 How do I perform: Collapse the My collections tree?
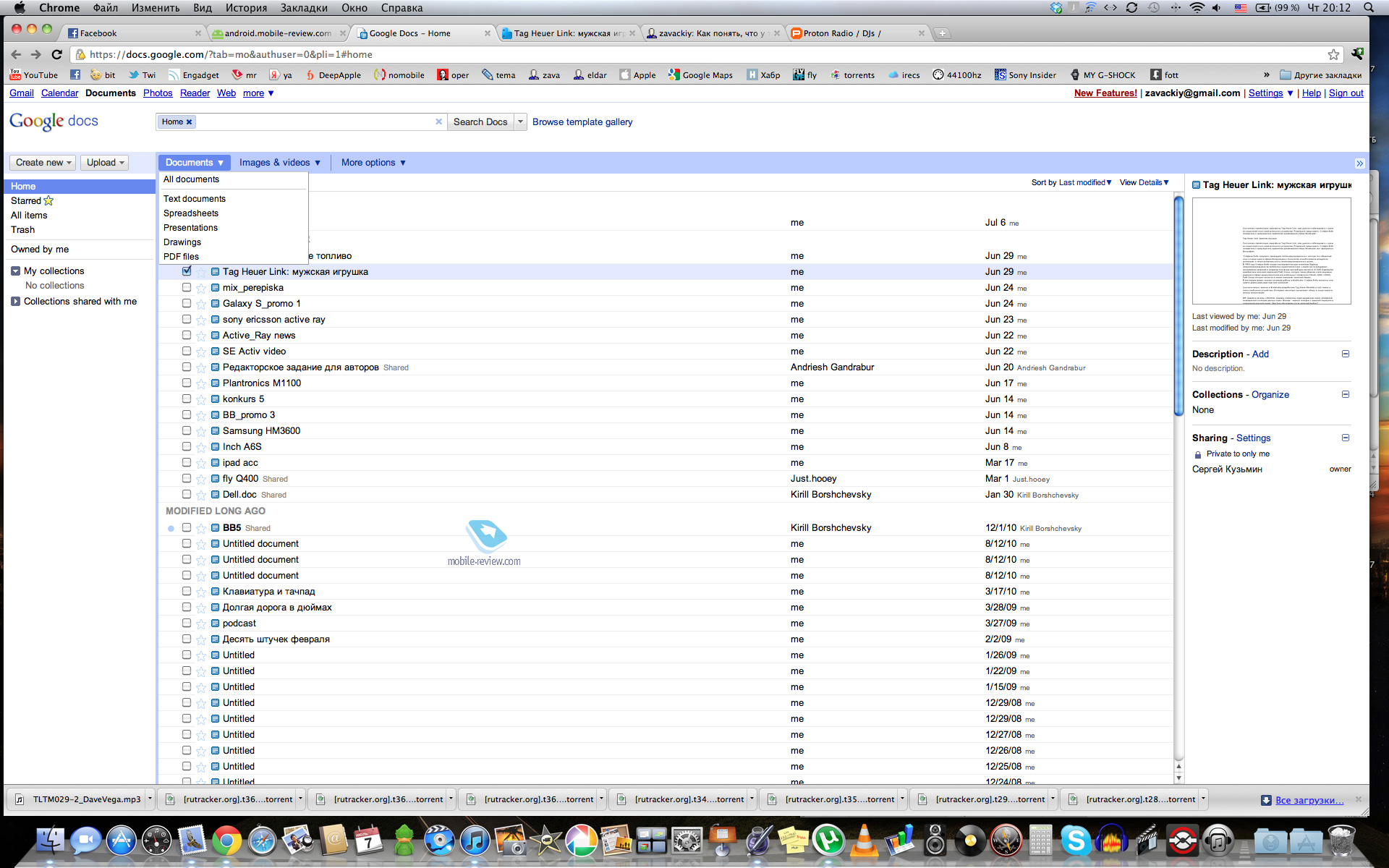(x=15, y=271)
